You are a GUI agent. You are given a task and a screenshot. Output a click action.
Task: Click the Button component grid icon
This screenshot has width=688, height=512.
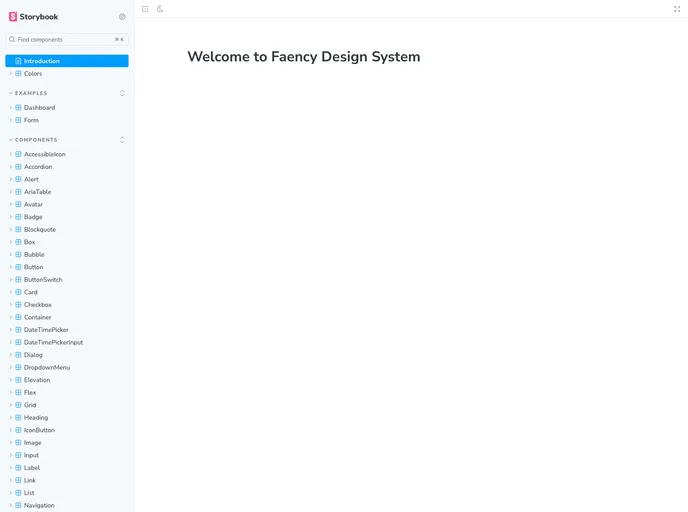(x=18, y=267)
